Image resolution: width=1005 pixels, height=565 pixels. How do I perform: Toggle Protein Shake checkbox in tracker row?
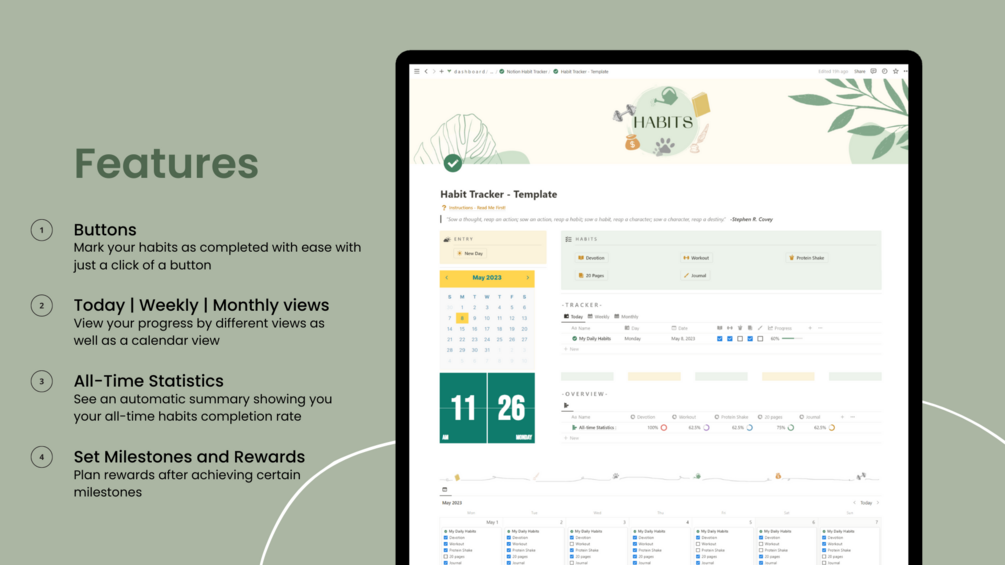pos(740,339)
